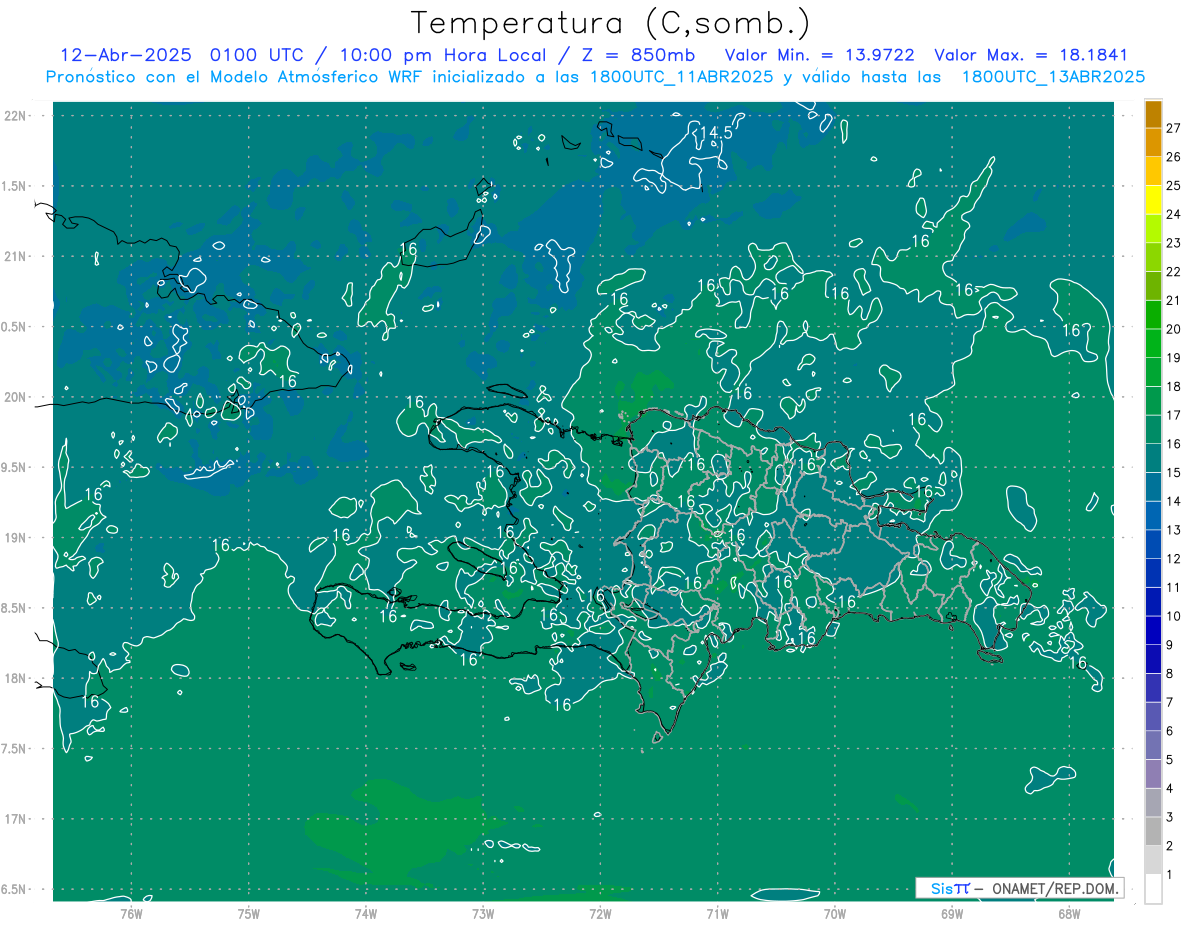The image size is (1200, 927).
Task: Click the color scale value 25
Action: click(x=1174, y=185)
